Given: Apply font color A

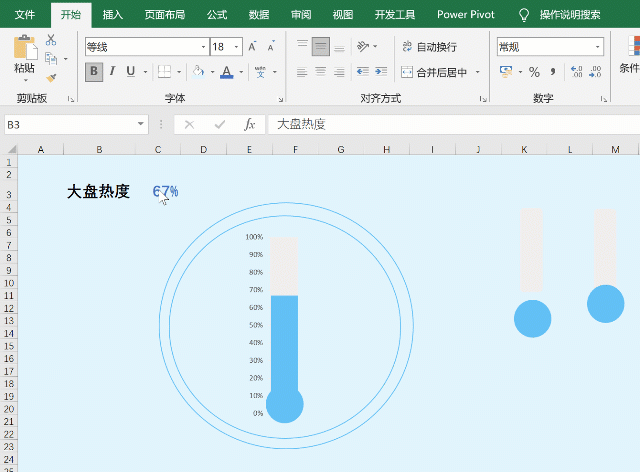Looking at the screenshot, I should pyautogui.click(x=227, y=72).
